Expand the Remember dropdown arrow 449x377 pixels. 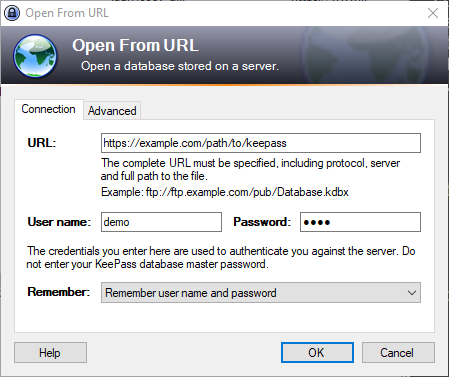pyautogui.click(x=412, y=293)
